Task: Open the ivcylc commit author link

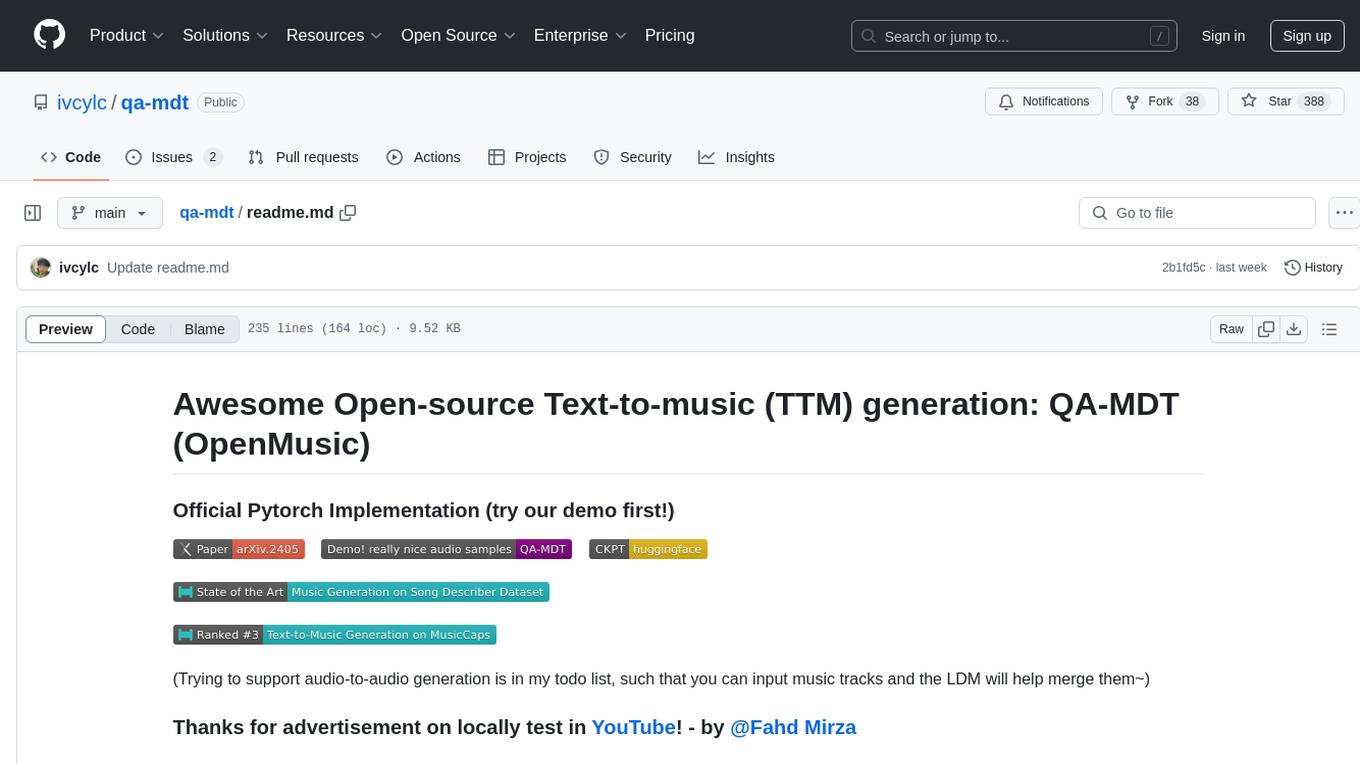Action: [79, 267]
